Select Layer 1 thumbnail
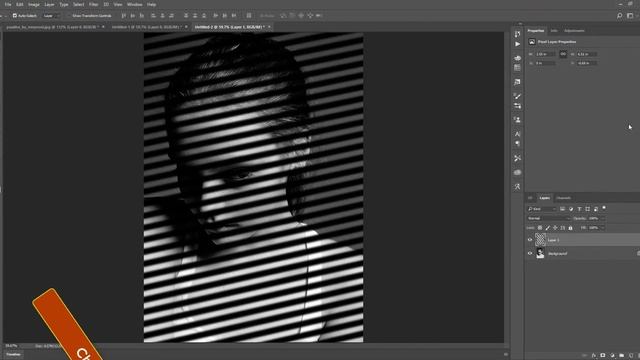640x360 pixels. pyautogui.click(x=540, y=240)
